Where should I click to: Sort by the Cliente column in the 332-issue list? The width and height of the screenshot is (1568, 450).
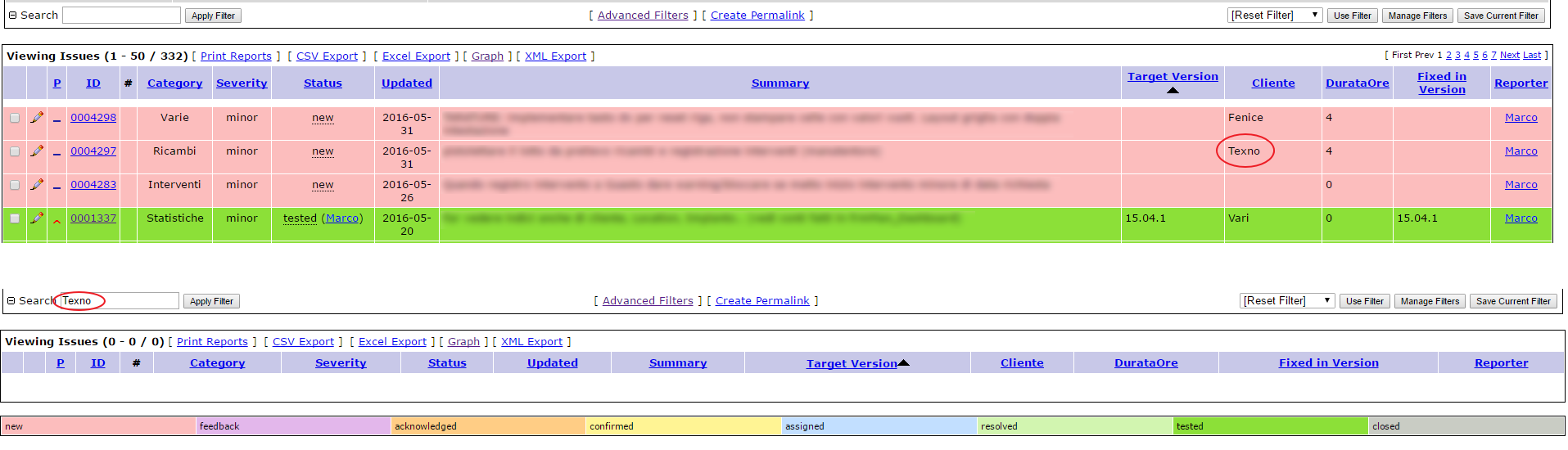pos(1272,83)
